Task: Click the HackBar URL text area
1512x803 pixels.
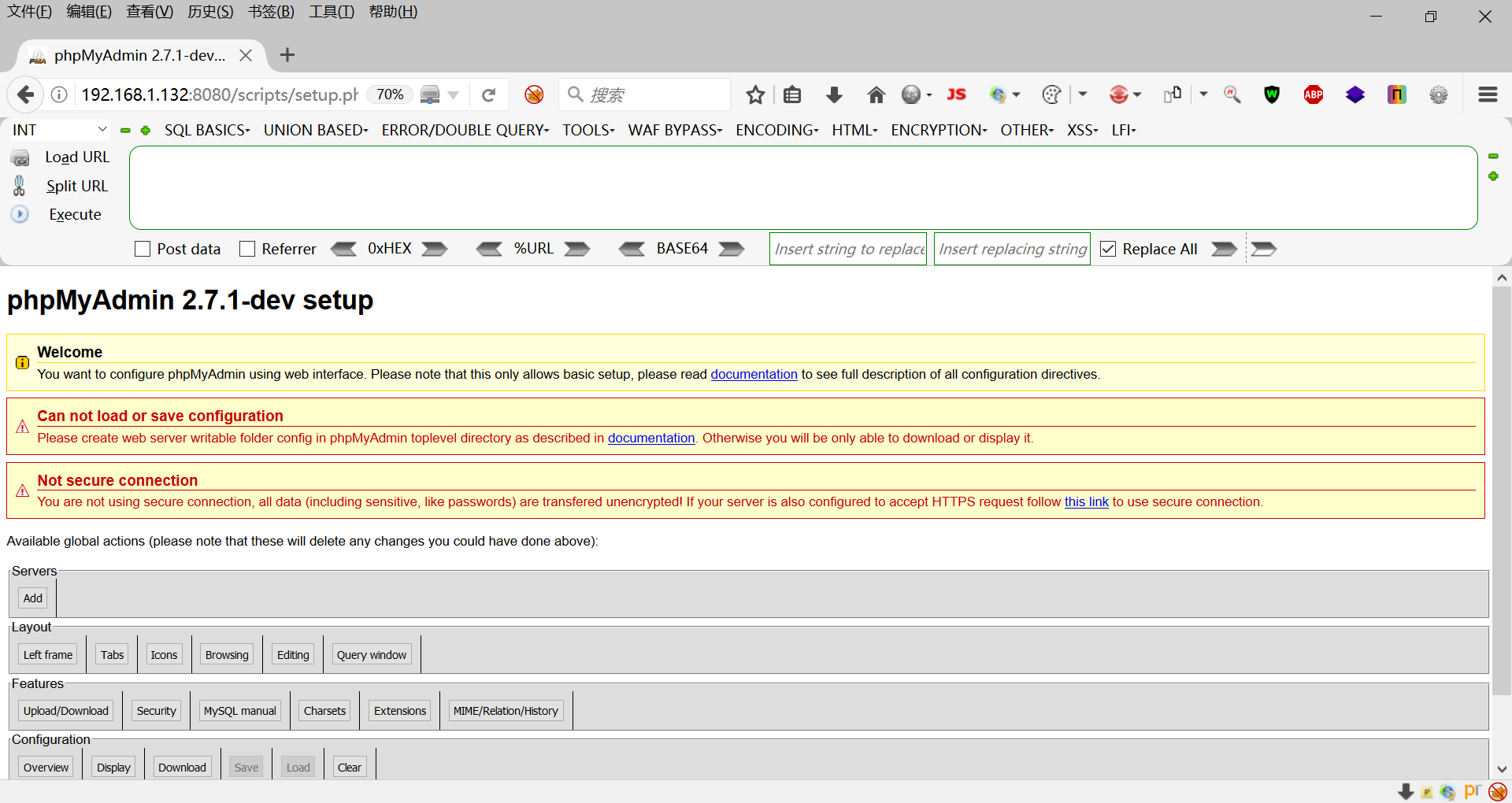Action: tap(803, 188)
